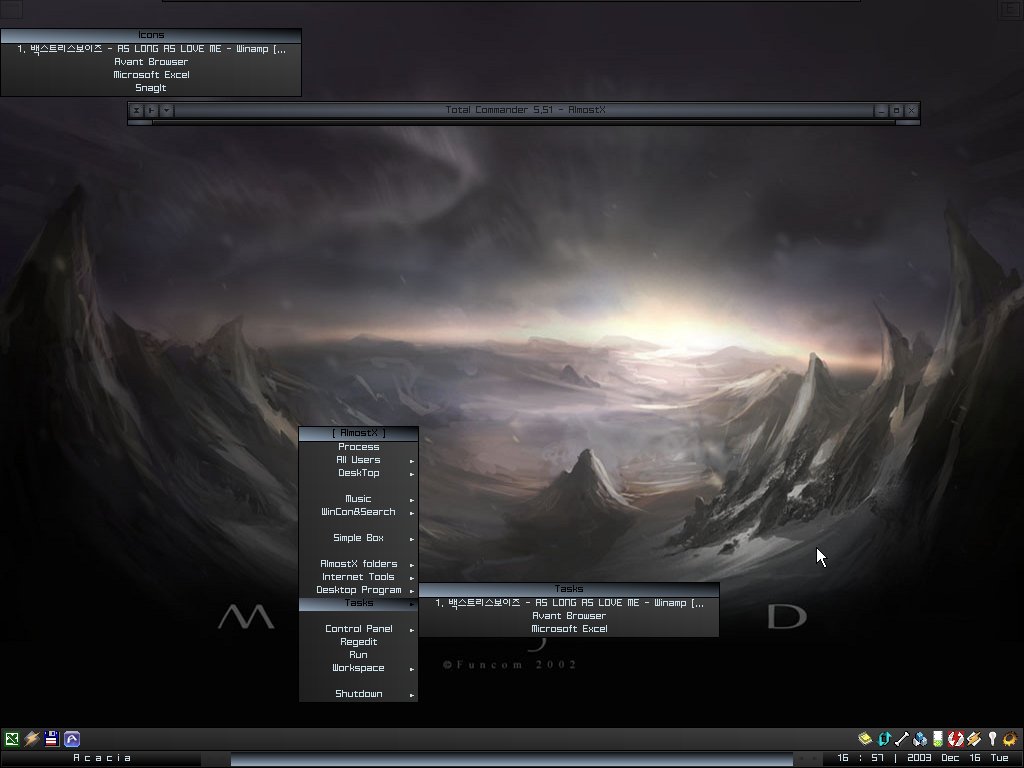Click the orange gear tray icon
Viewport: 1024px width, 768px height.
click(x=1010, y=739)
